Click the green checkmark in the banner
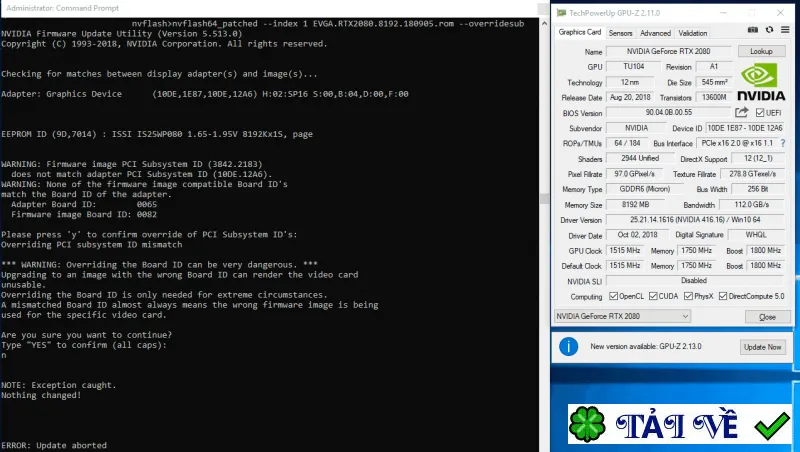 click(x=772, y=426)
